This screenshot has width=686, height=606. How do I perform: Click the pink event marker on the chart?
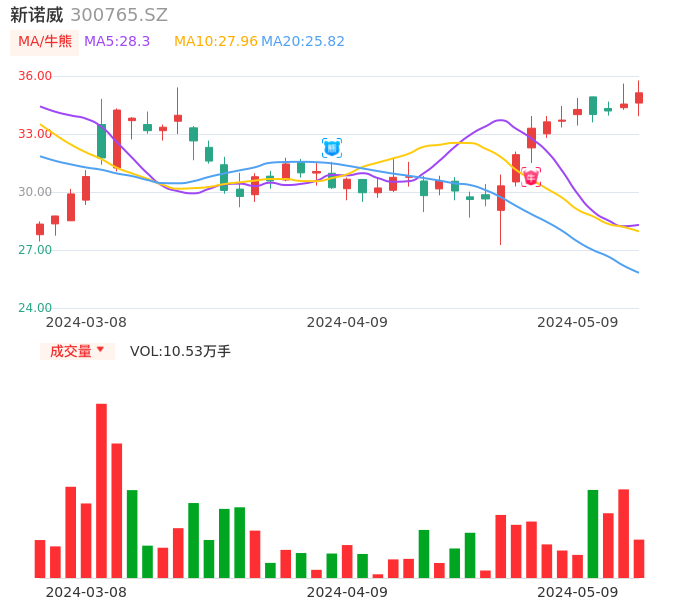[531, 177]
